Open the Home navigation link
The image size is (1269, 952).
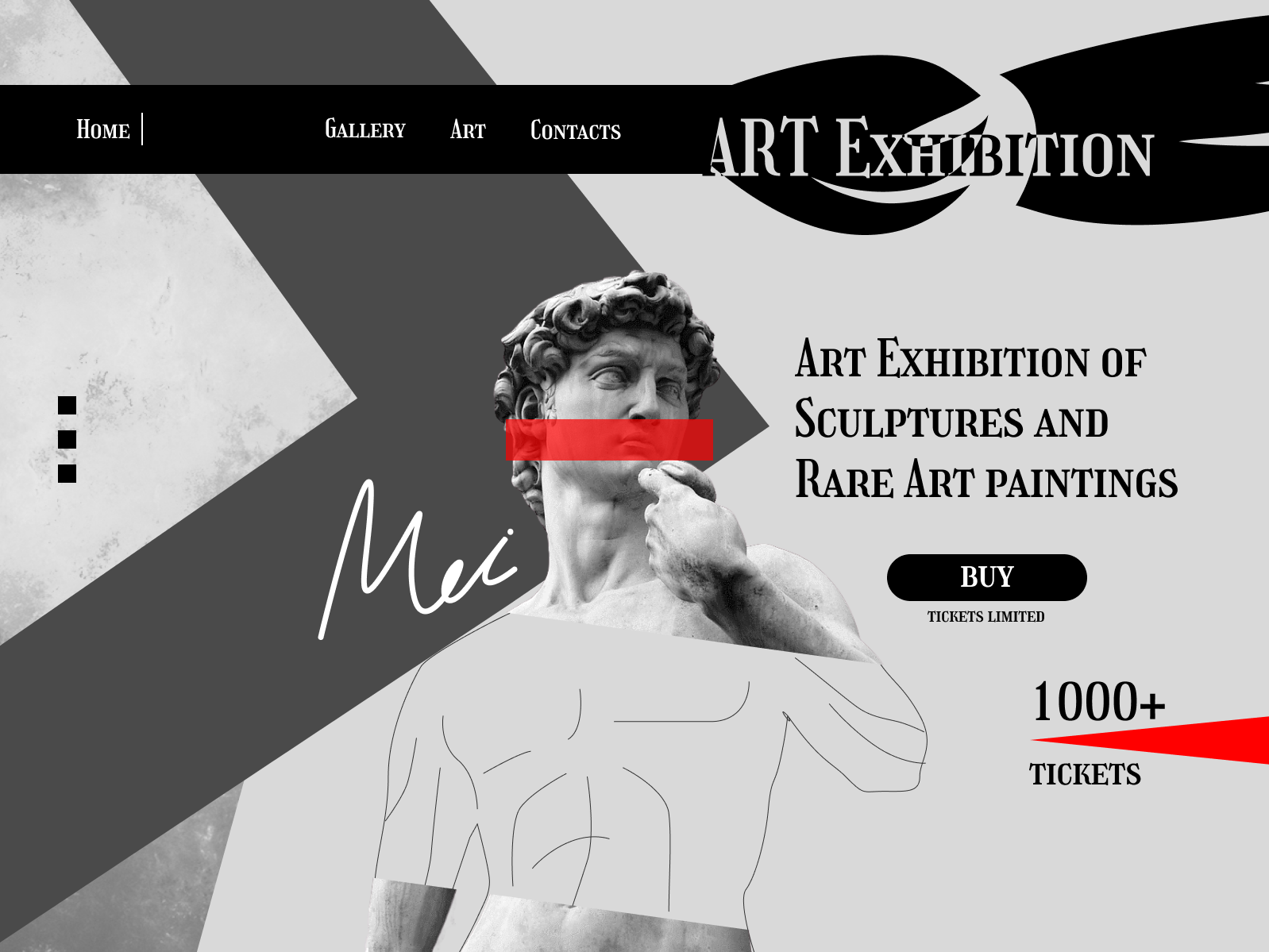pyautogui.click(x=102, y=129)
